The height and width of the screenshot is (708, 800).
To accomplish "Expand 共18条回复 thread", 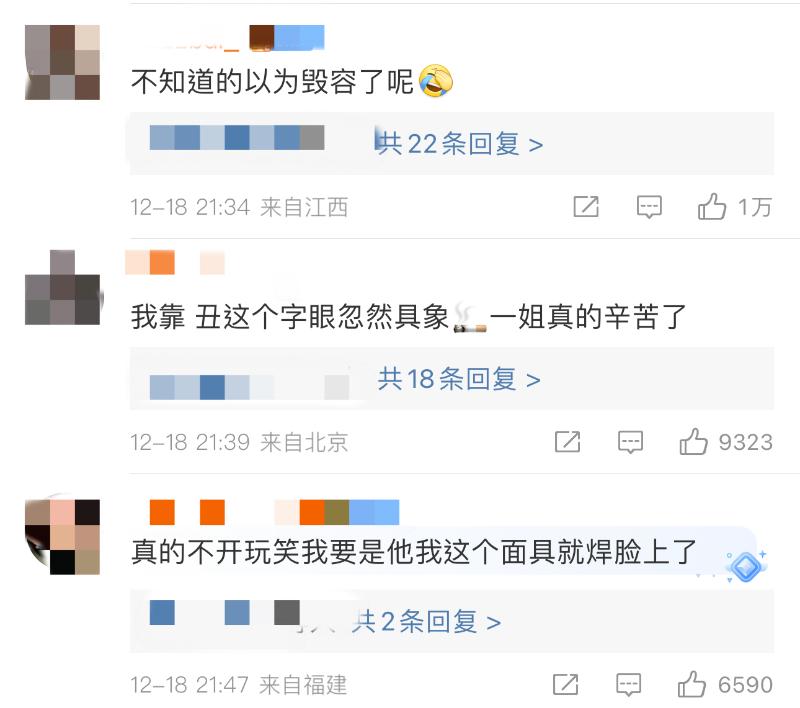I will 459,379.
